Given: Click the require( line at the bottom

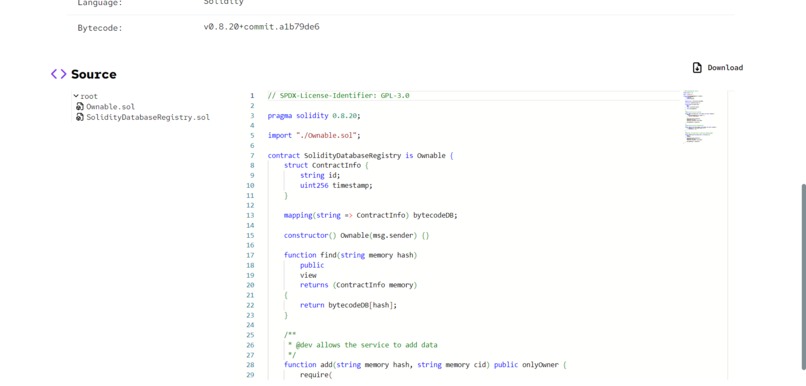Looking at the screenshot, I should pyautogui.click(x=316, y=375).
